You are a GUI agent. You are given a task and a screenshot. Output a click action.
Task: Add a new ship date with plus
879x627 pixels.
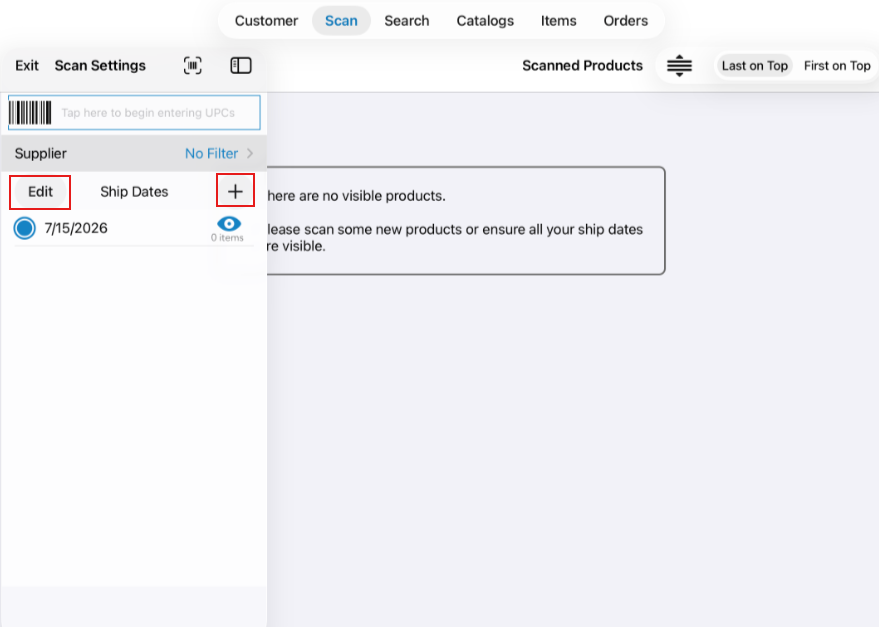[x=235, y=191]
